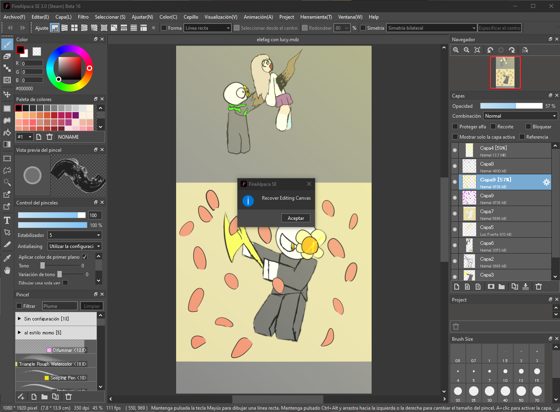The image size is (560, 412).
Task: Enable the Filtrar checkbox in Pincel
Action: pos(19,306)
